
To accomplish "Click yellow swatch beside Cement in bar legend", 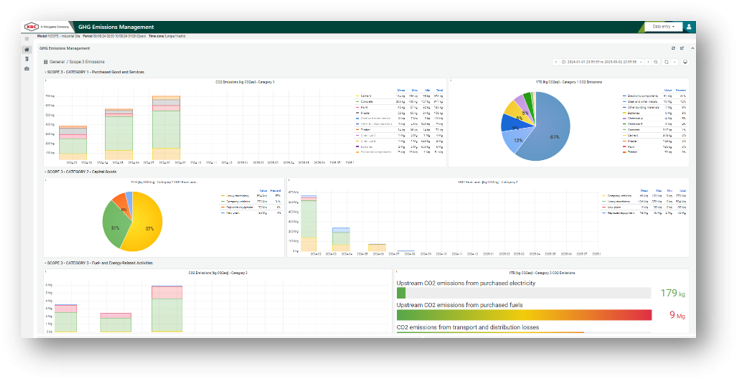I will [x=358, y=96].
